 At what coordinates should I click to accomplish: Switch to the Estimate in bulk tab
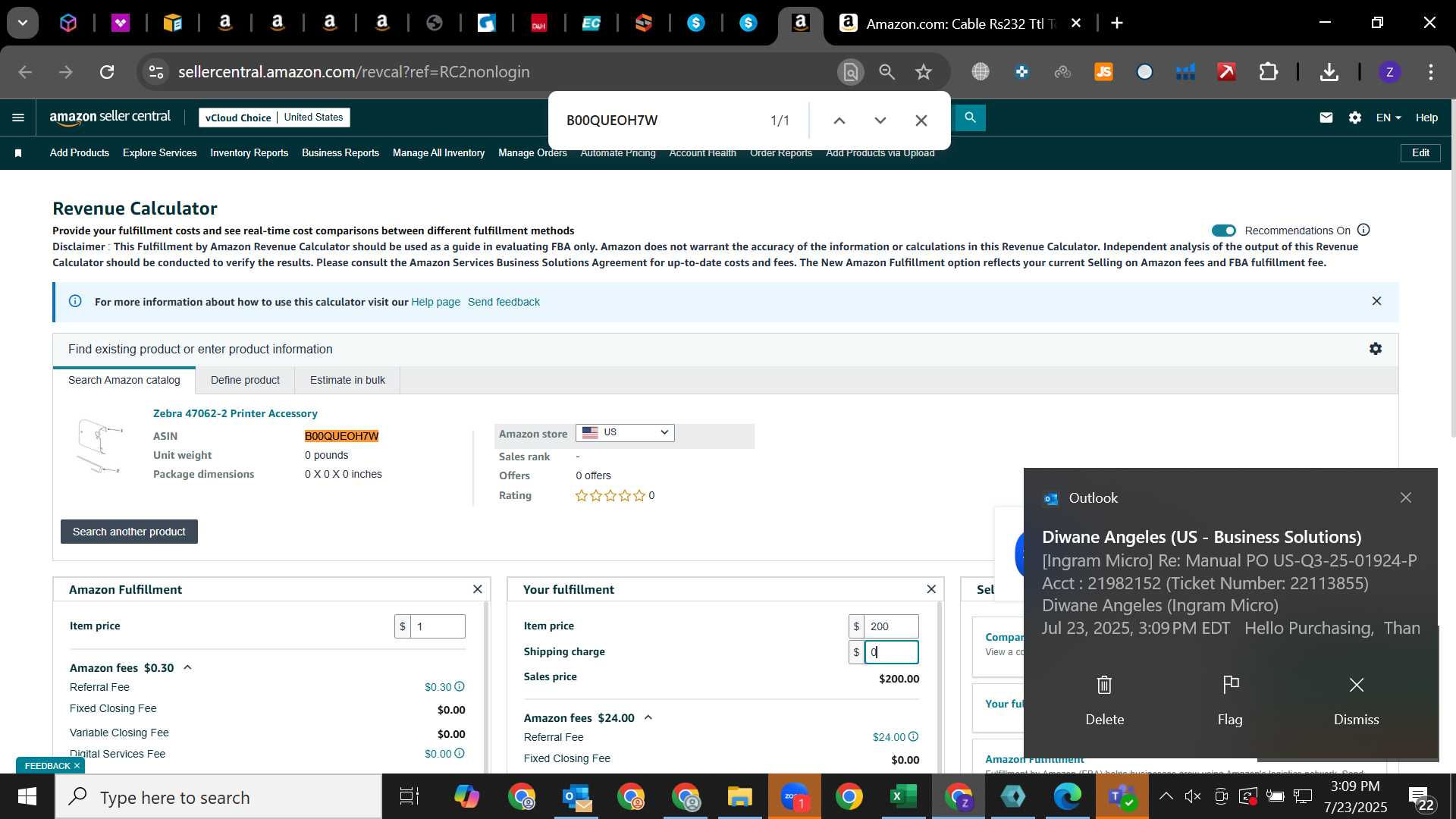pyautogui.click(x=347, y=380)
